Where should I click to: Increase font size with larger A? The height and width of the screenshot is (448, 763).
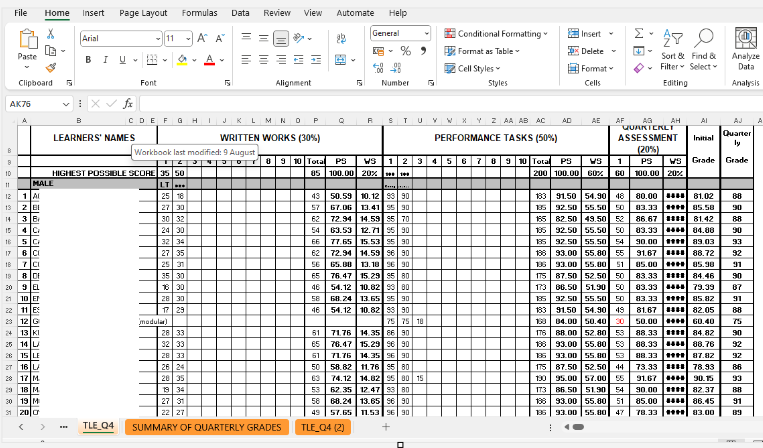click(x=202, y=38)
